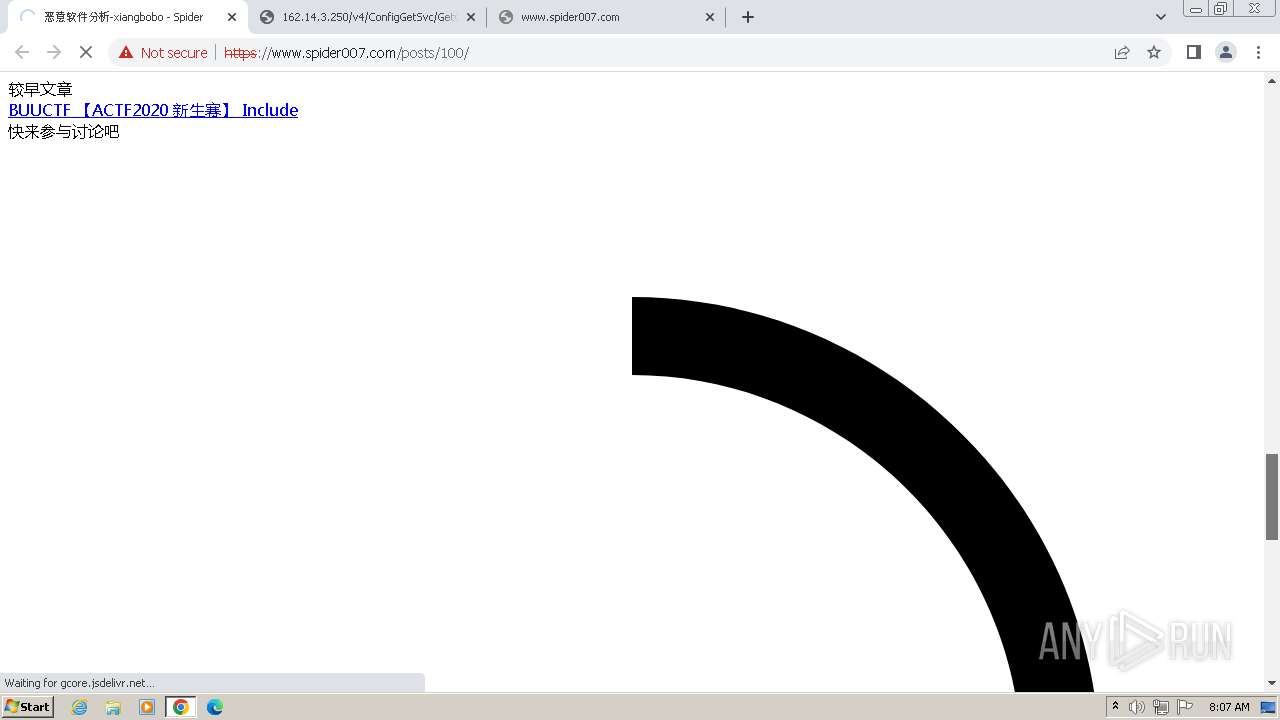Bookmark this page with the star
The width and height of the screenshot is (1280, 720).
(x=1154, y=52)
